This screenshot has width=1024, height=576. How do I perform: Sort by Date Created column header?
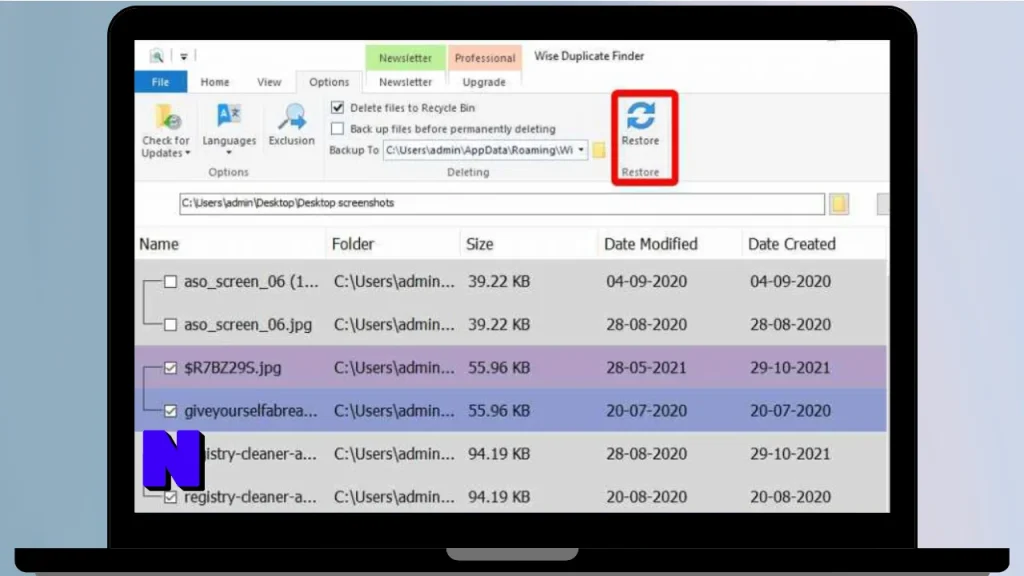[792, 244]
